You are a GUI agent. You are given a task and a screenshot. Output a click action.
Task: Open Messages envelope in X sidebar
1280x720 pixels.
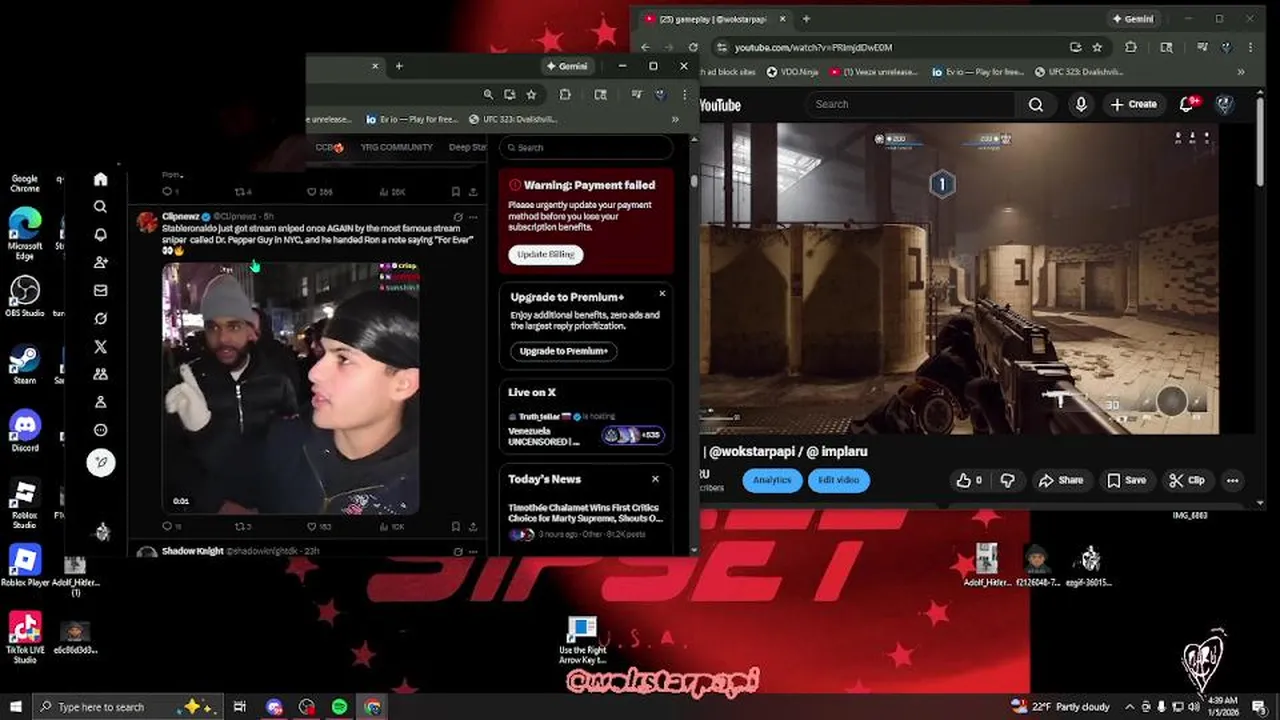(x=100, y=291)
